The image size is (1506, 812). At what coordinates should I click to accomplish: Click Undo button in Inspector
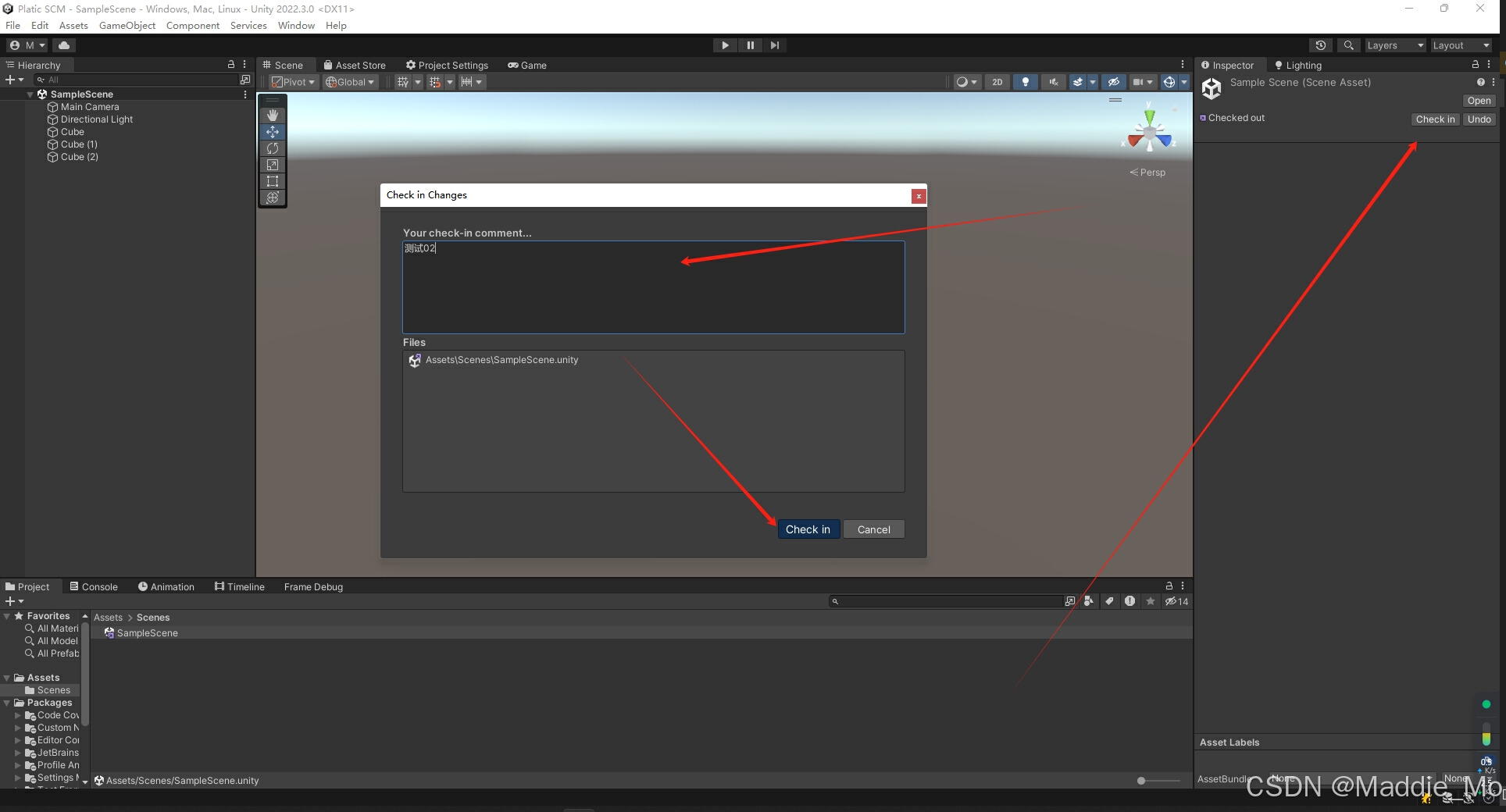click(1479, 119)
